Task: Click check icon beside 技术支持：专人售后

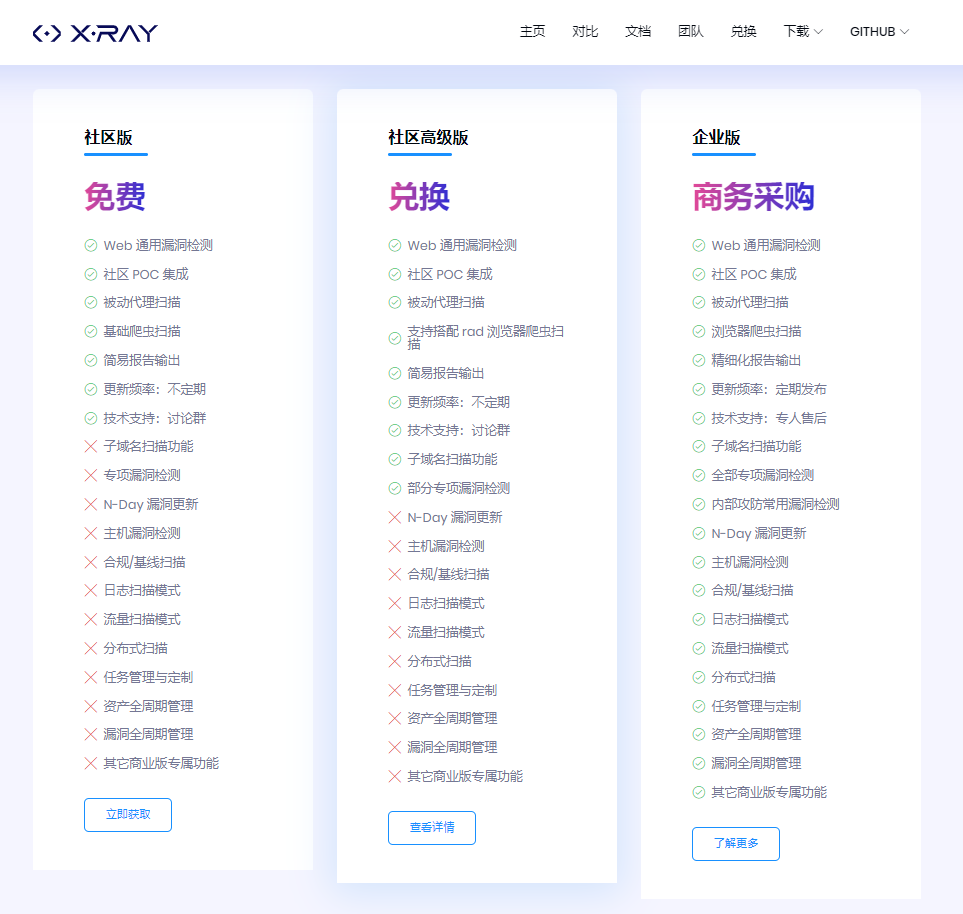Action: click(x=699, y=418)
